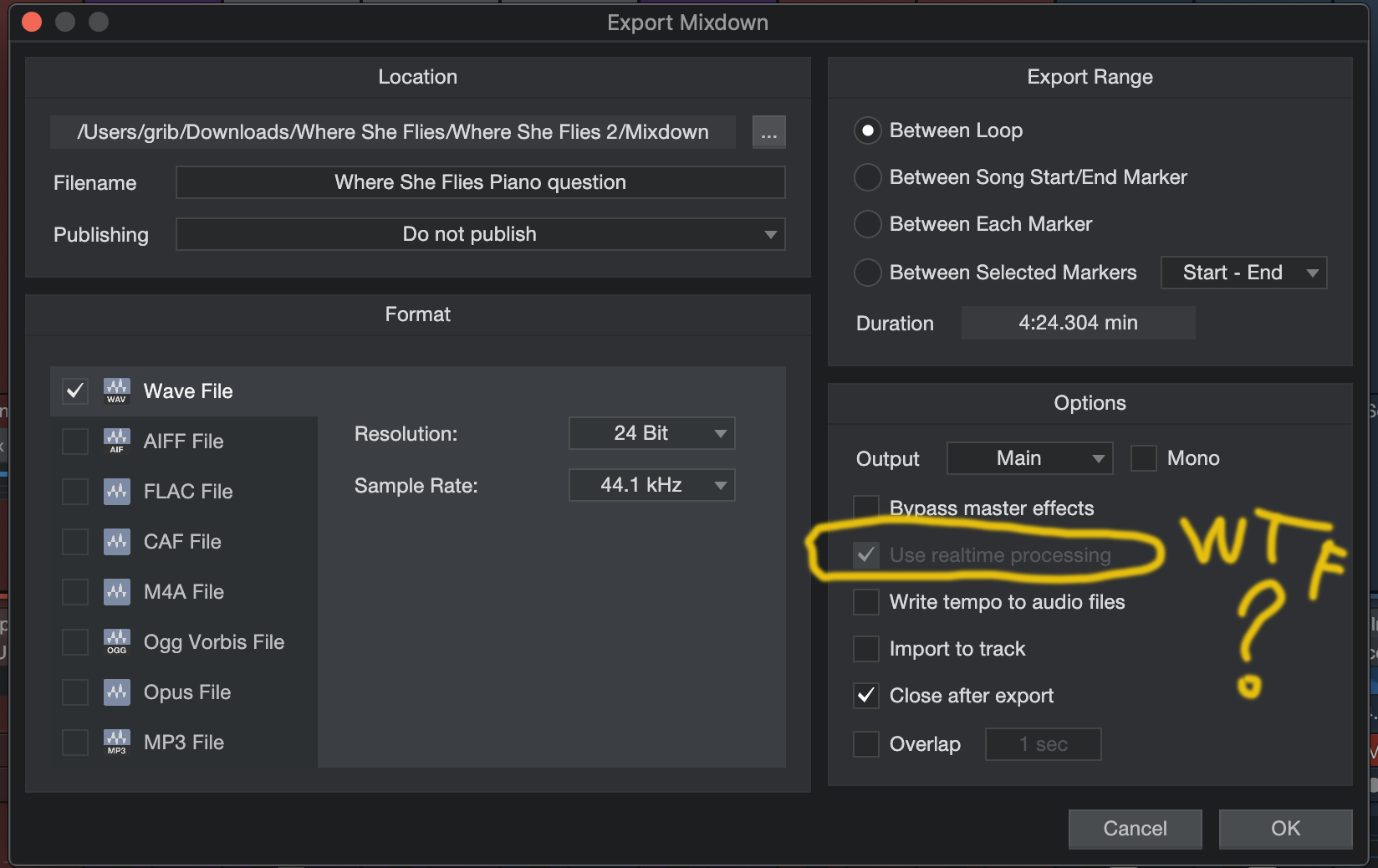Open the Sample Rate dropdown
This screenshot has height=868, width=1378.
[651, 485]
